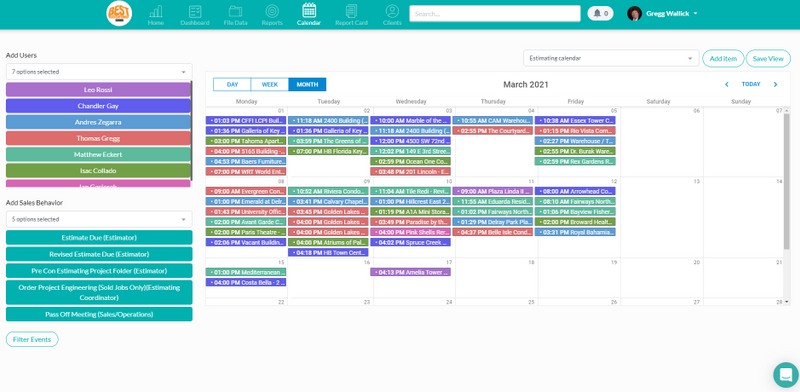Select the Thomas Gregg user tag
800x392 pixels.
[98, 138]
